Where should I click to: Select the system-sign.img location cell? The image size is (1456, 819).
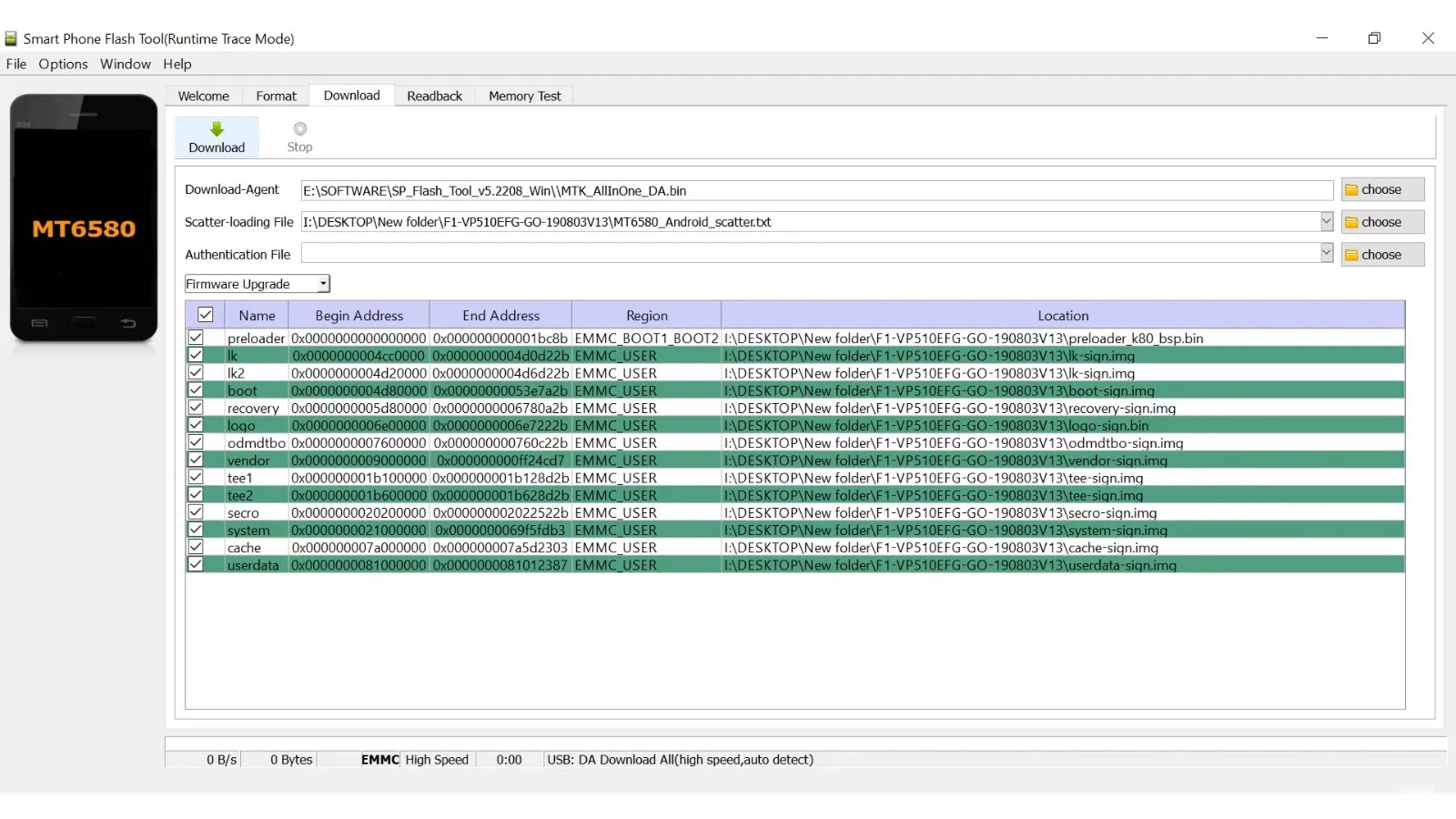pos(1063,530)
